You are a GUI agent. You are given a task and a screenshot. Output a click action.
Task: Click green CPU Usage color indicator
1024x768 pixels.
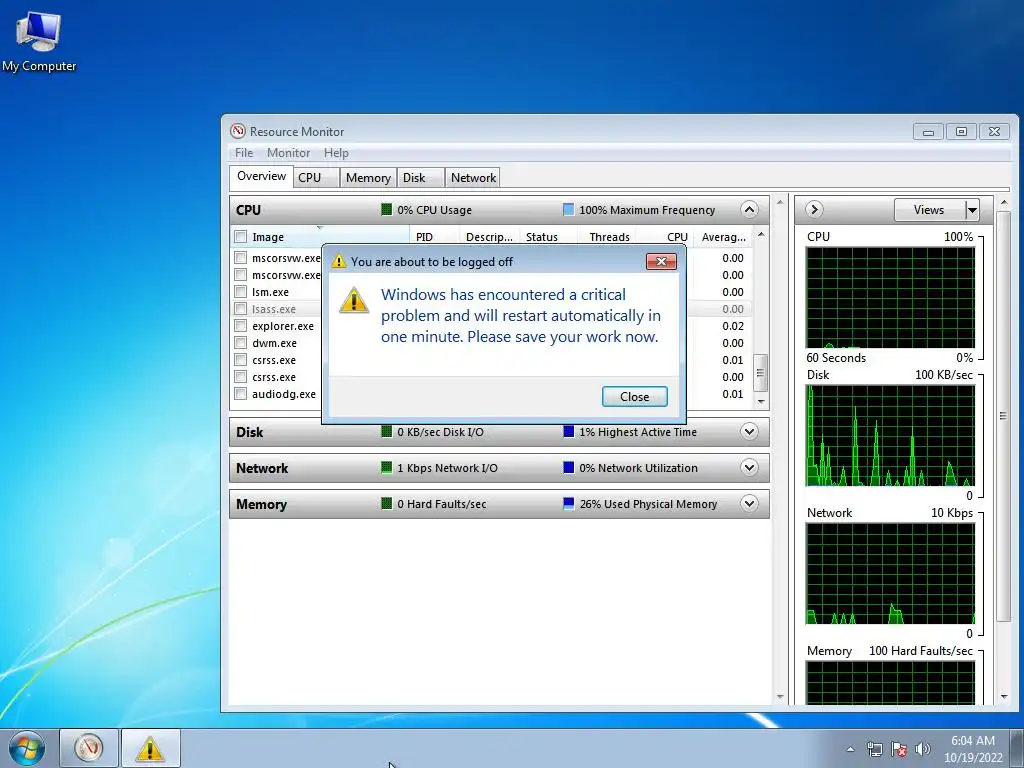[x=387, y=210]
